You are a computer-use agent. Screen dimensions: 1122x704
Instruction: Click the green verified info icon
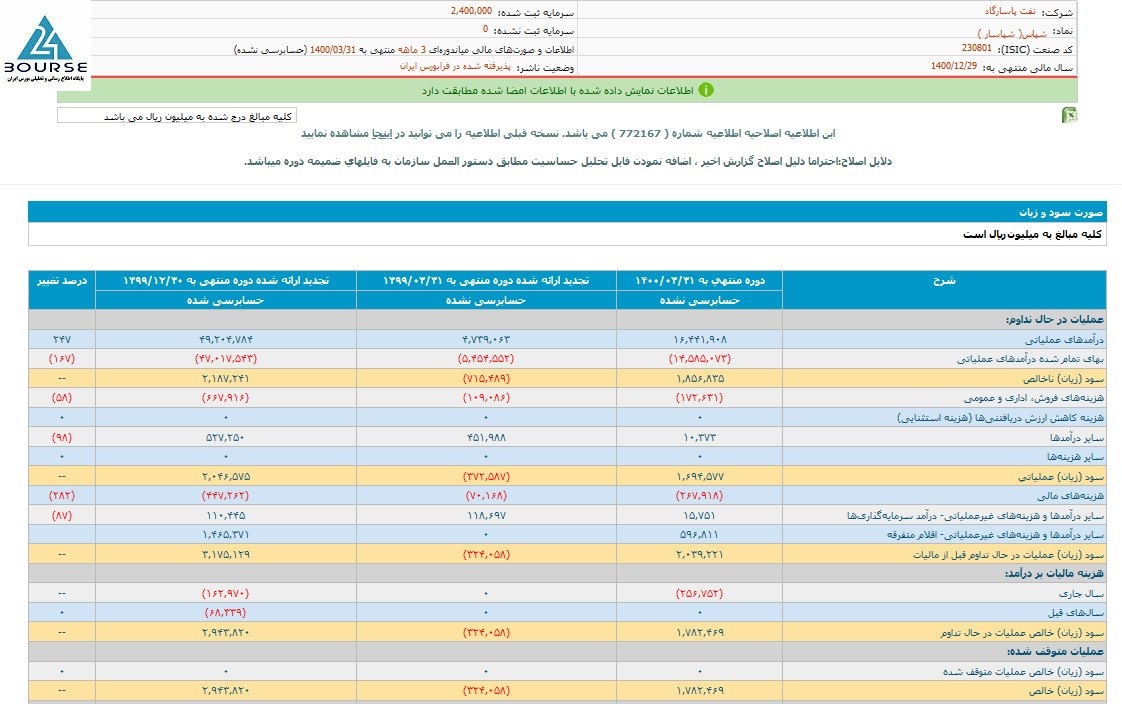[705, 90]
